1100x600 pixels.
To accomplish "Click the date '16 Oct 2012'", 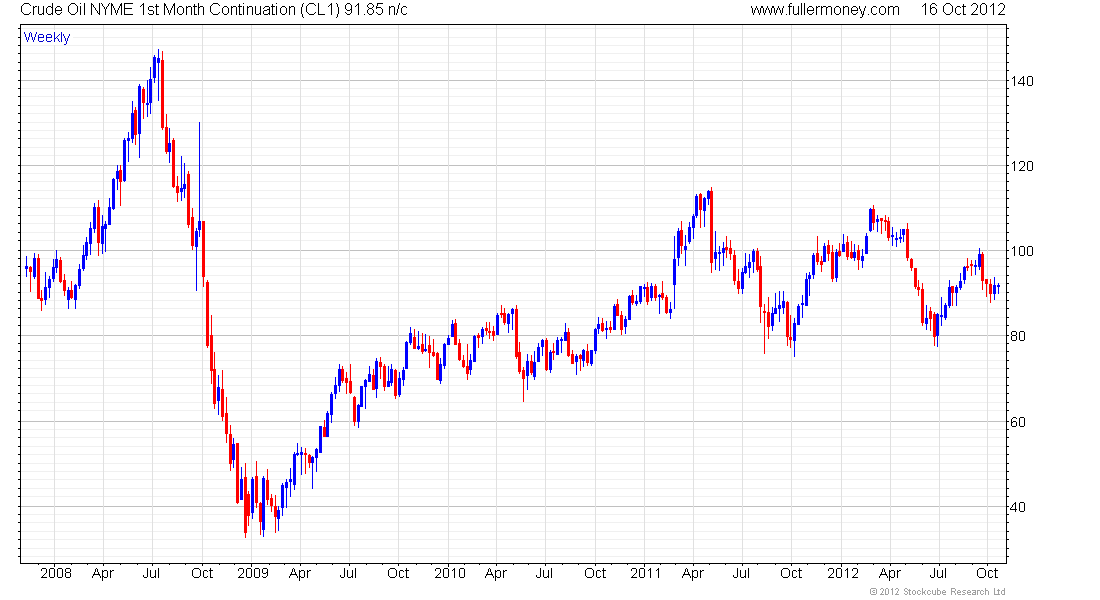I will tap(963, 10).
